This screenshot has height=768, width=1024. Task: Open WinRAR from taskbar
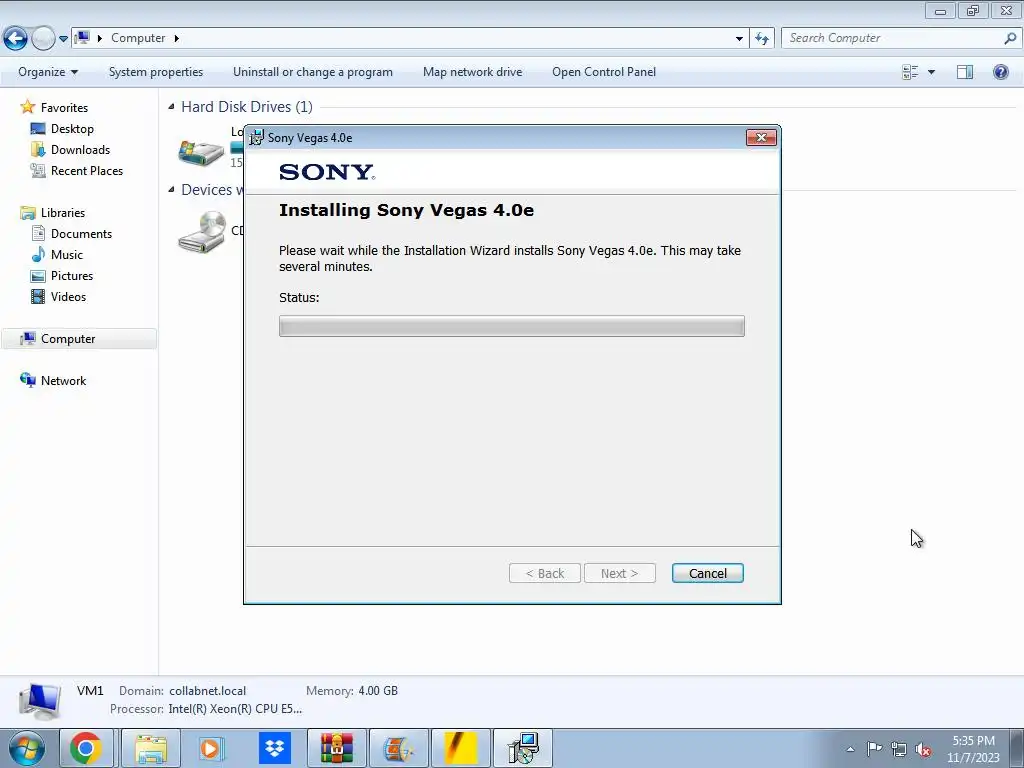(336, 748)
